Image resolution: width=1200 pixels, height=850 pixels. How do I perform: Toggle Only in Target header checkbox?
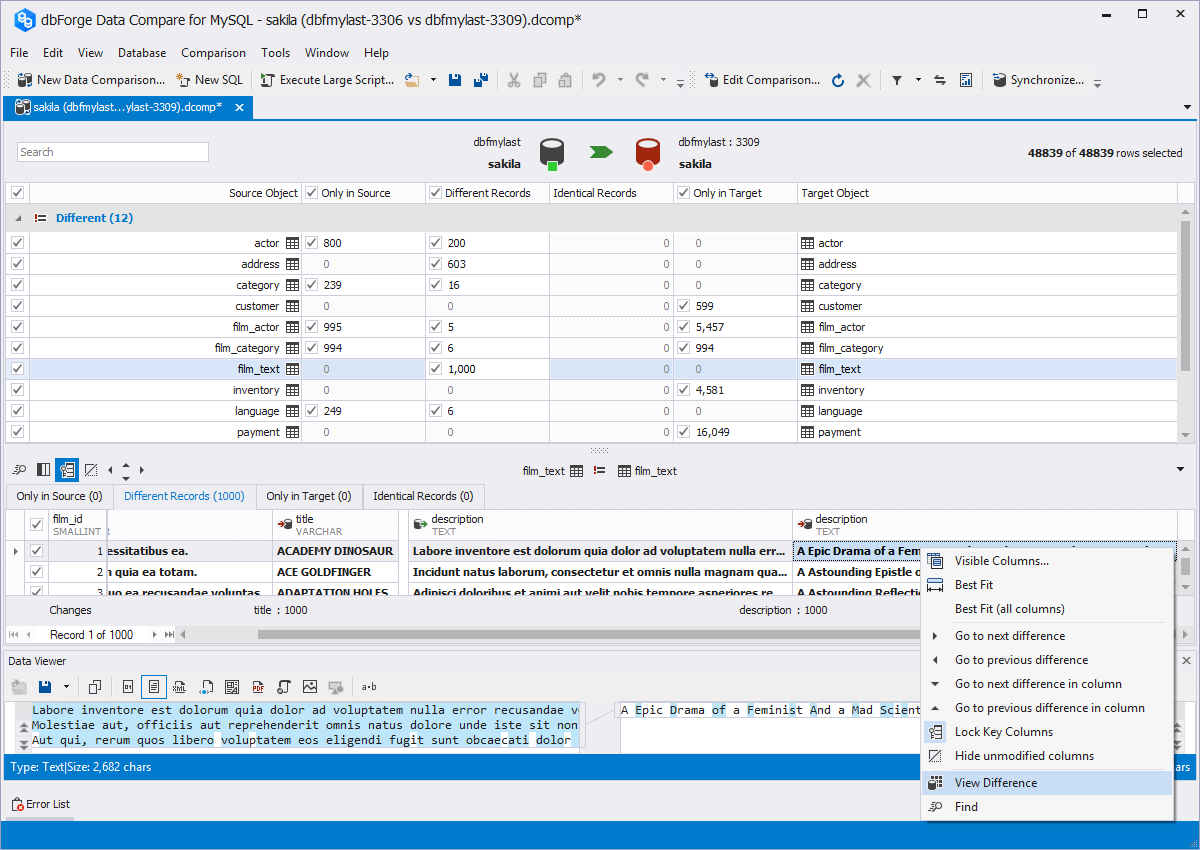pos(683,193)
